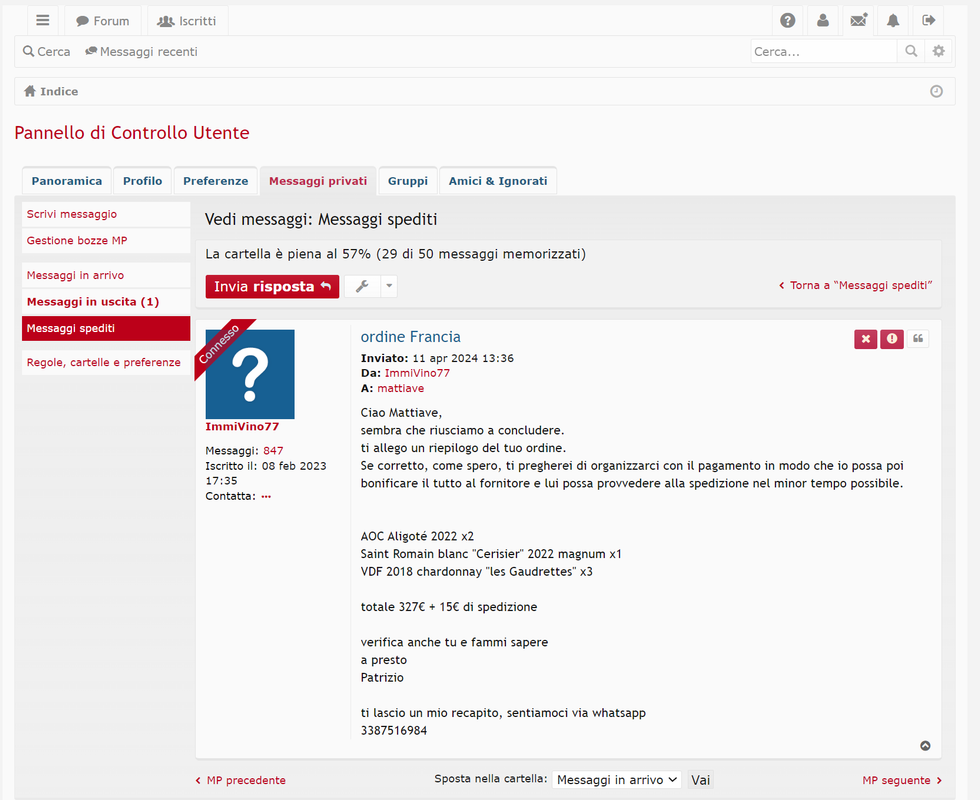Click the Indice breadcrumb link
The image size is (980, 800).
click(x=51, y=91)
